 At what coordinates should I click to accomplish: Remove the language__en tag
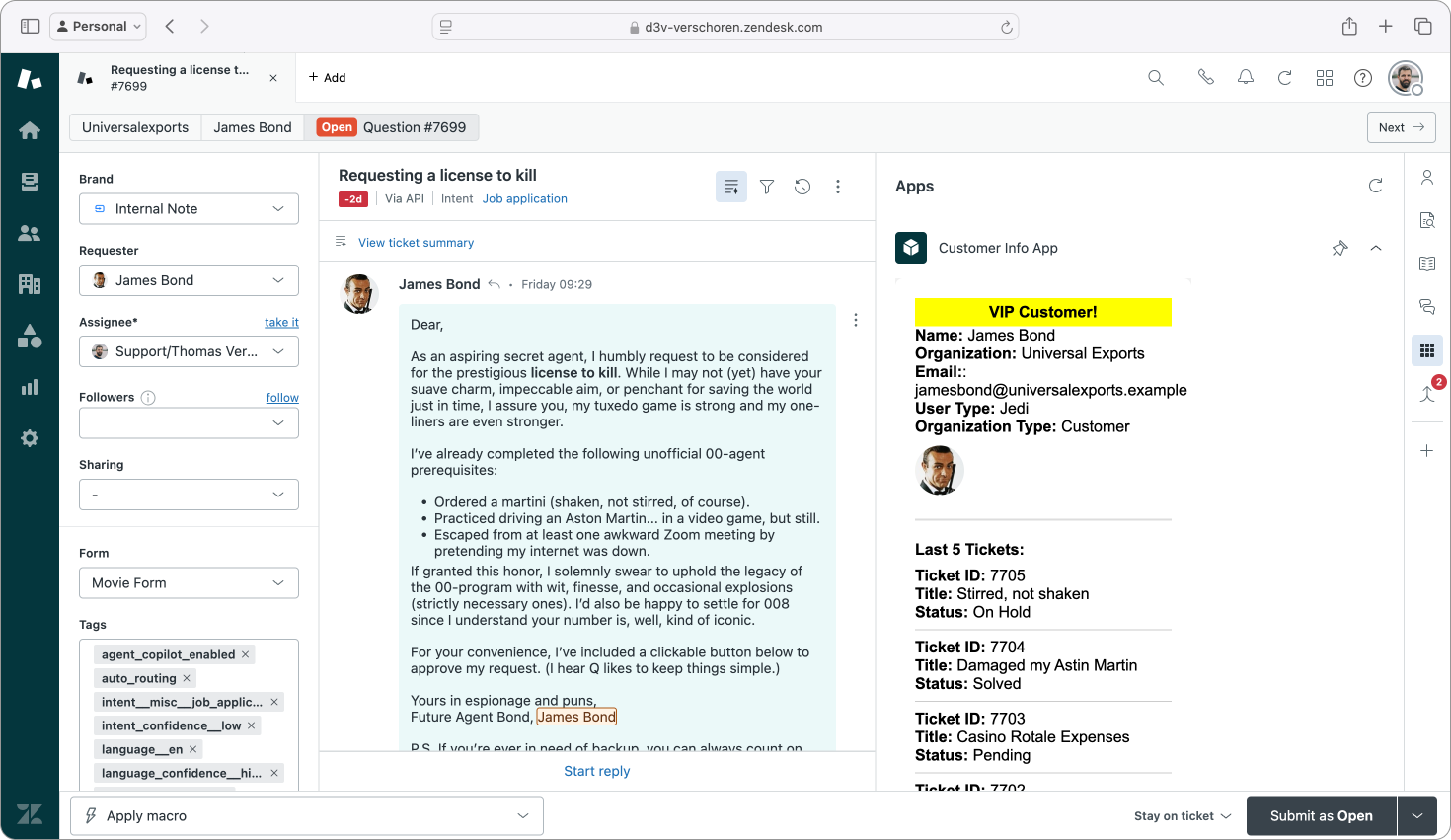click(193, 749)
